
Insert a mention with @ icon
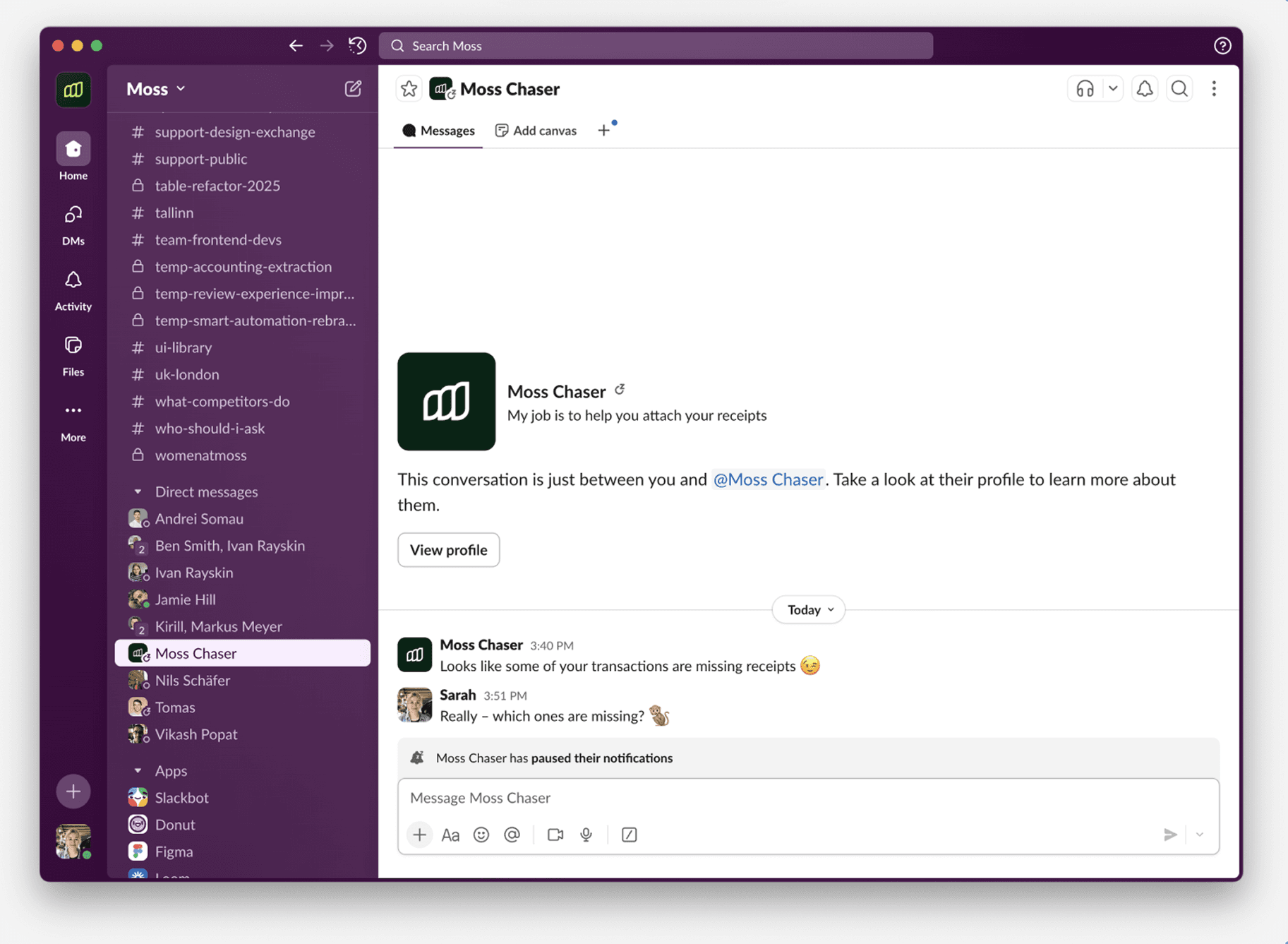(x=512, y=835)
